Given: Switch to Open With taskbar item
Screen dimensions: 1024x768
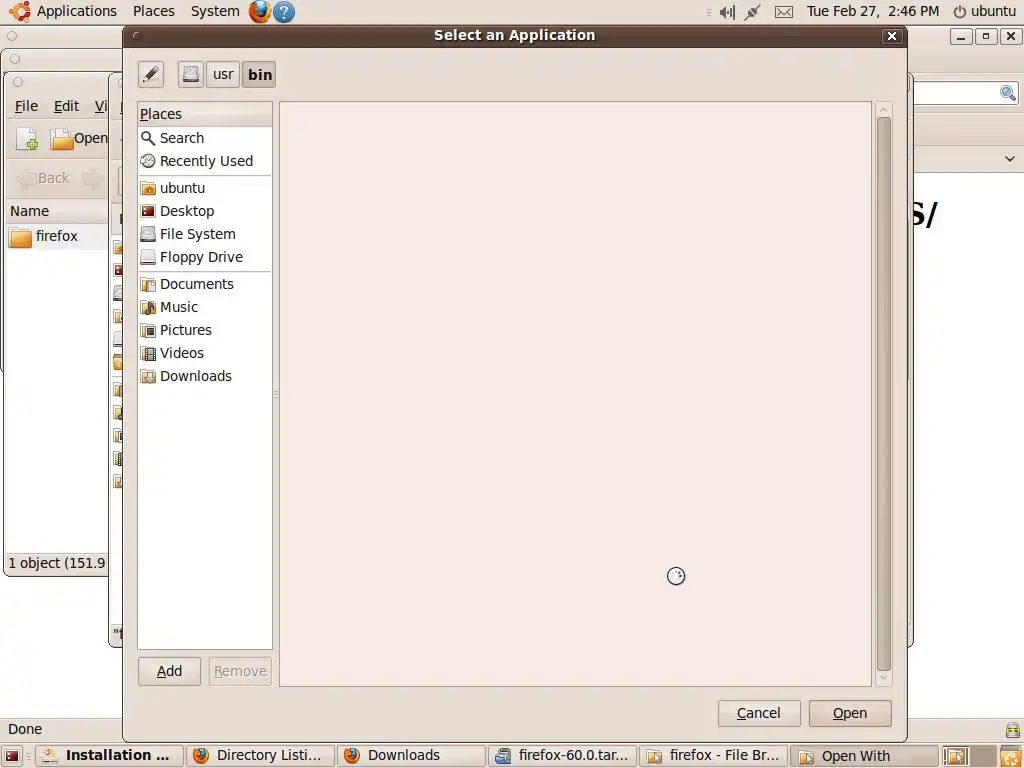Looking at the screenshot, I should pyautogui.click(x=863, y=756).
